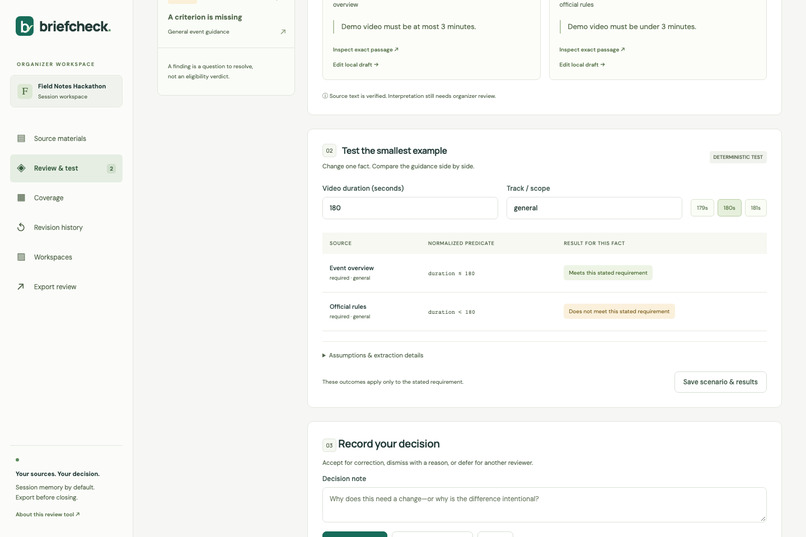Click the 03 step badge
The width and height of the screenshot is (806, 537).
click(329, 445)
